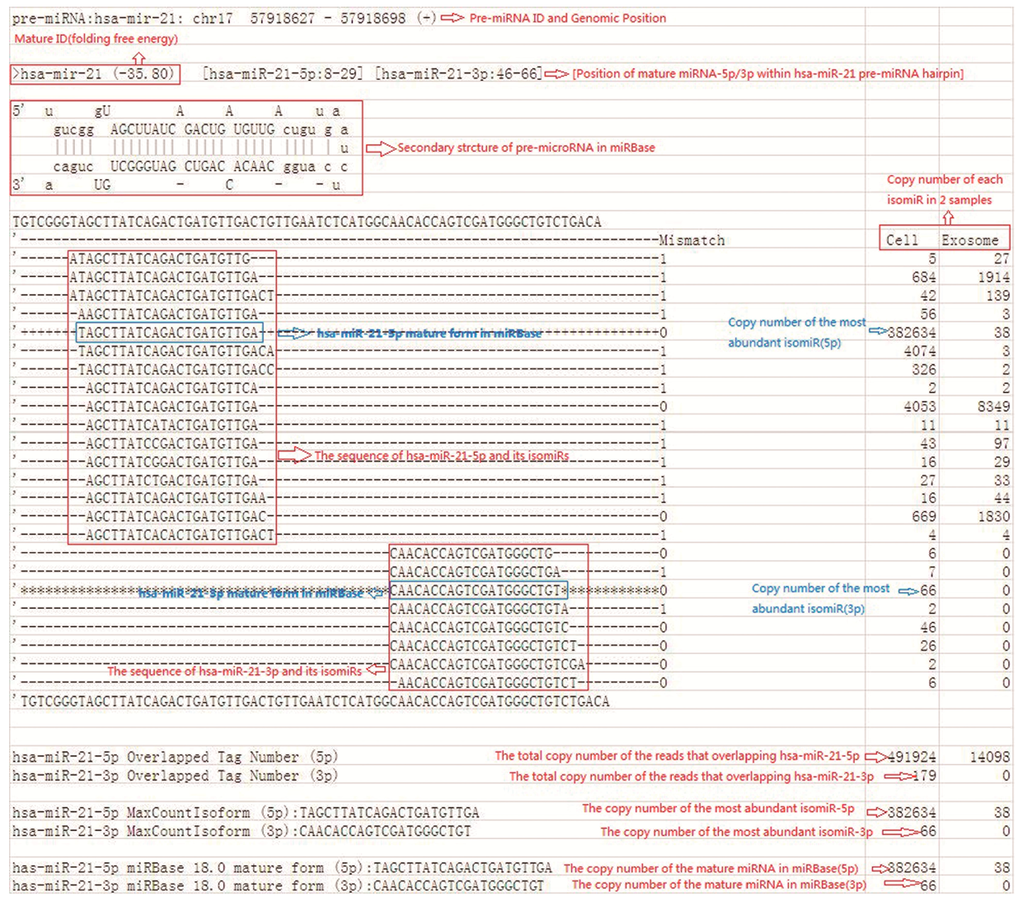Click 38 in miRBase 18.0 mature form (5p) row
1024x903 pixels.
click(1002, 868)
